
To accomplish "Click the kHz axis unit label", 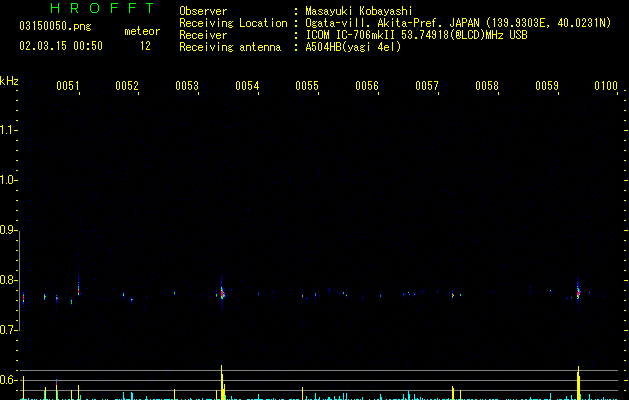I will [9, 81].
